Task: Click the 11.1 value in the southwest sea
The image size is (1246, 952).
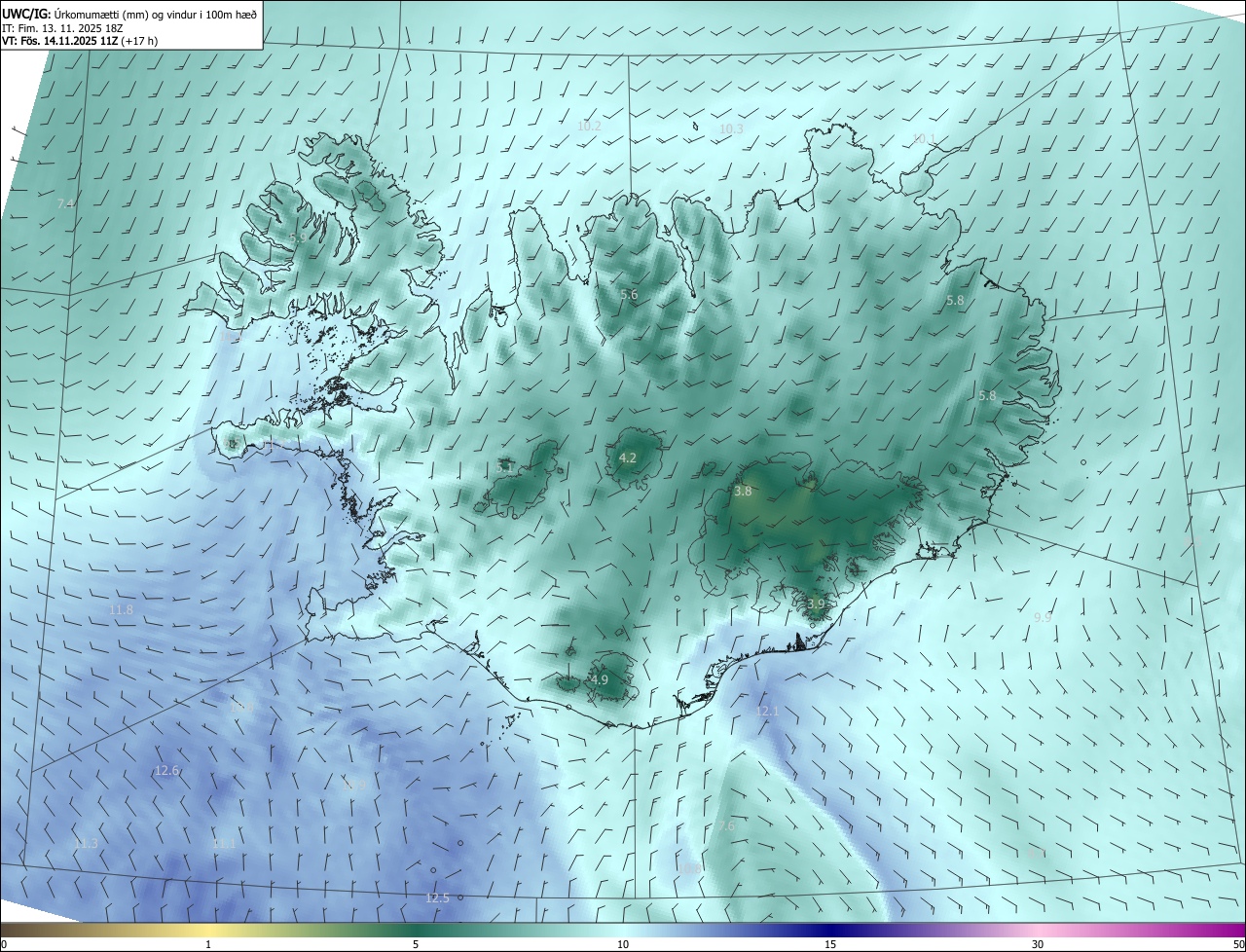Action: 224,844
